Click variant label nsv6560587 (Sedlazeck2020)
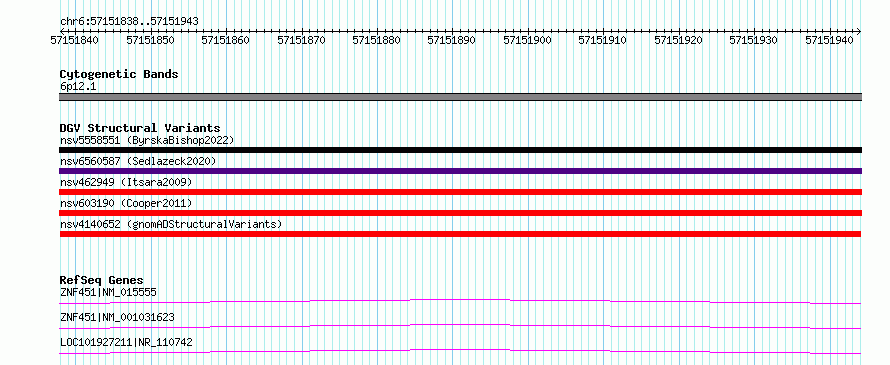890x365 pixels. 138,161
